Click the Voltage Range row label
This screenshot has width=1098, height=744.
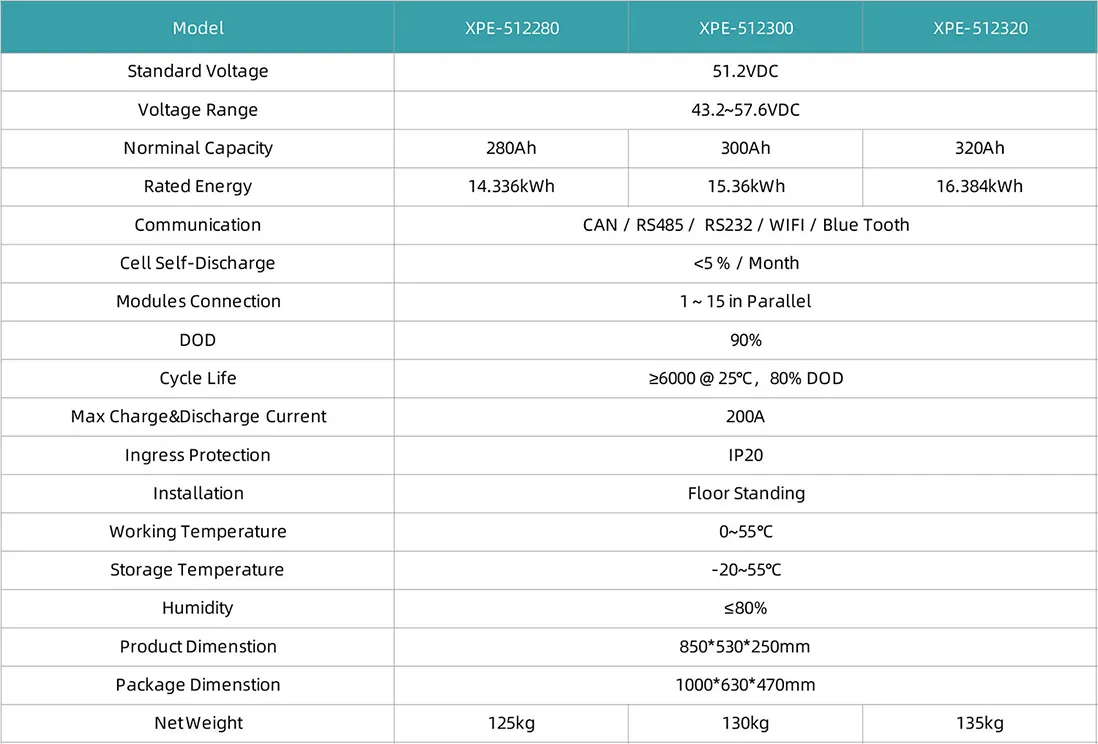pos(198,110)
